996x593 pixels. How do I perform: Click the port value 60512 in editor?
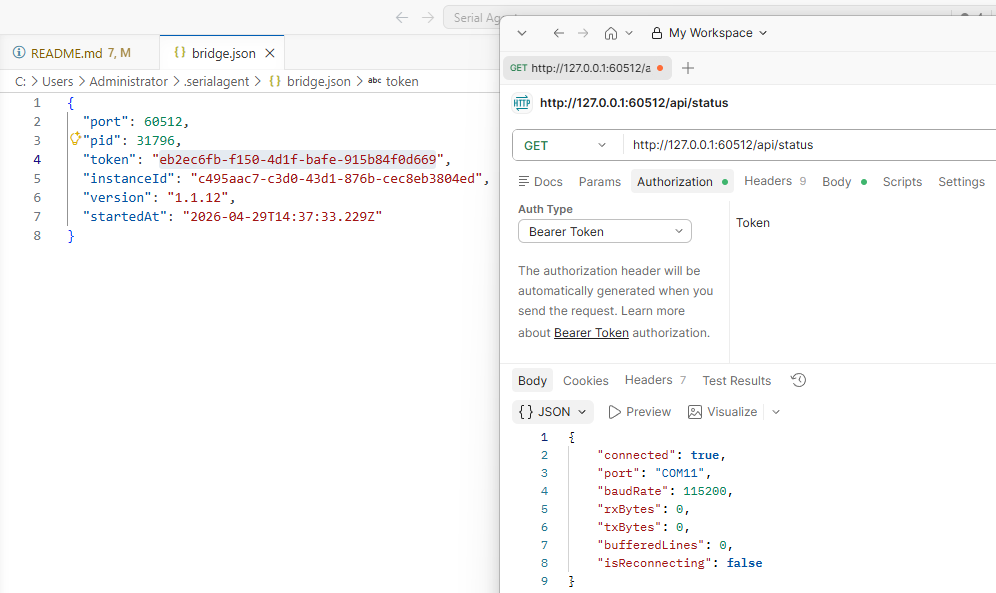click(x=163, y=121)
